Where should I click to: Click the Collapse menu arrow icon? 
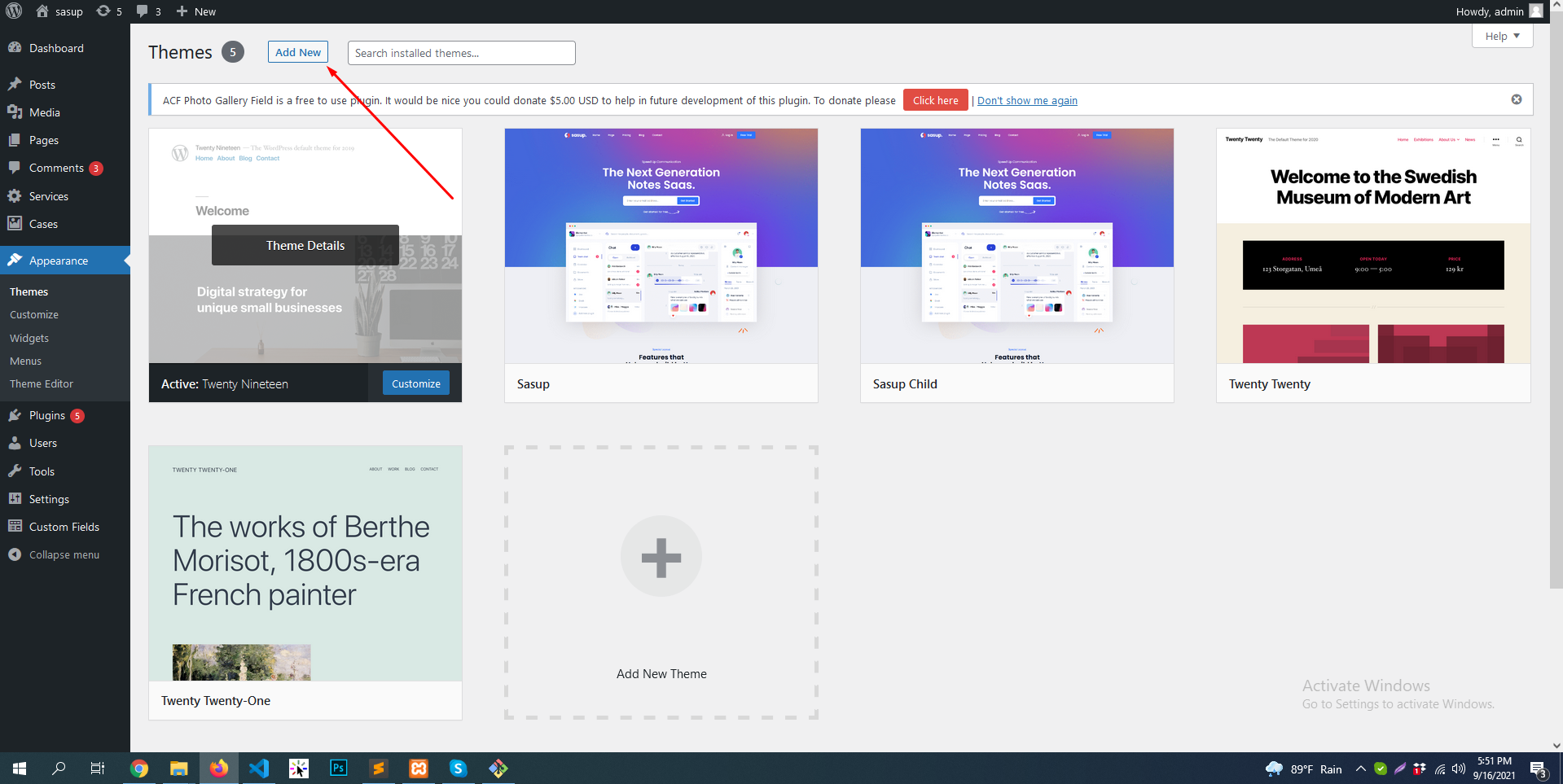[x=15, y=554]
